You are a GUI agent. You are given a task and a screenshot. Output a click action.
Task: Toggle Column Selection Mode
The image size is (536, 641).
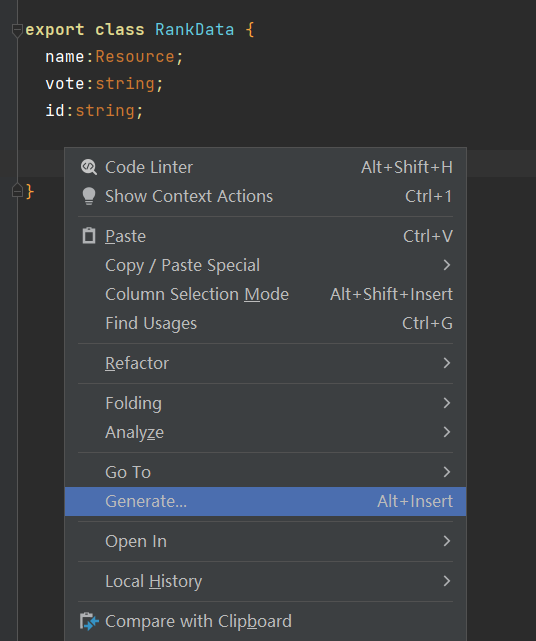[265, 294]
